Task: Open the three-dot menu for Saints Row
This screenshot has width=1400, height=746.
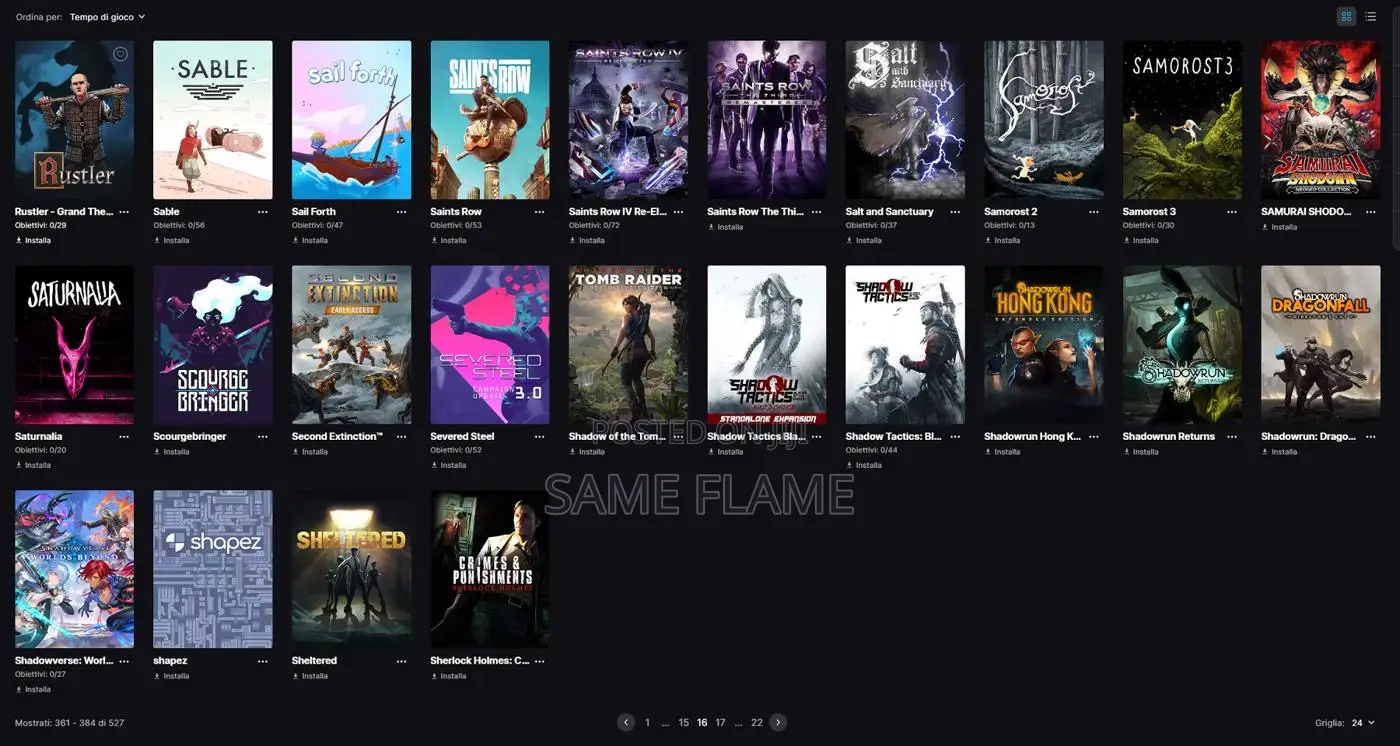Action: click(x=540, y=212)
